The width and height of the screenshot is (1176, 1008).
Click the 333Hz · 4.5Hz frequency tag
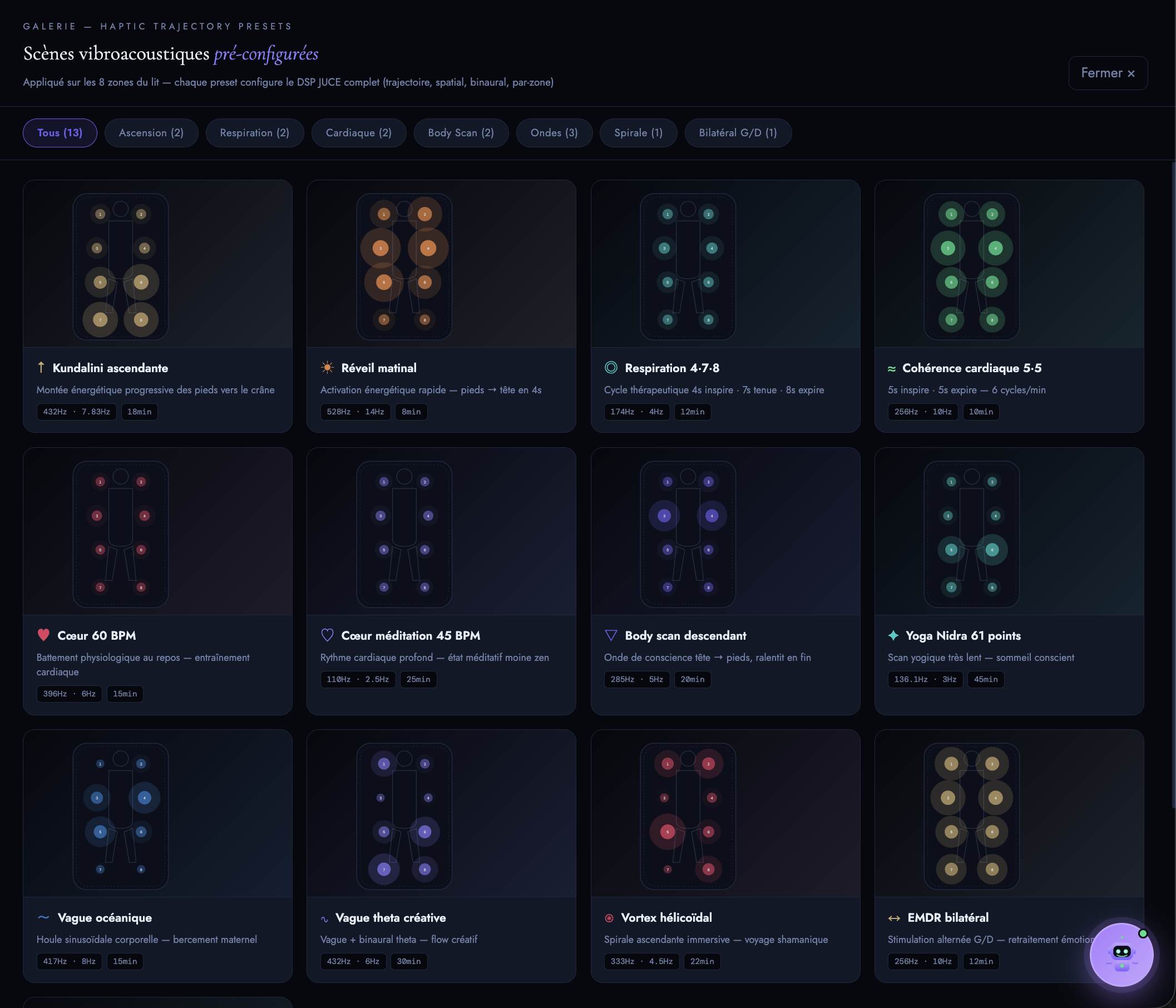641,961
